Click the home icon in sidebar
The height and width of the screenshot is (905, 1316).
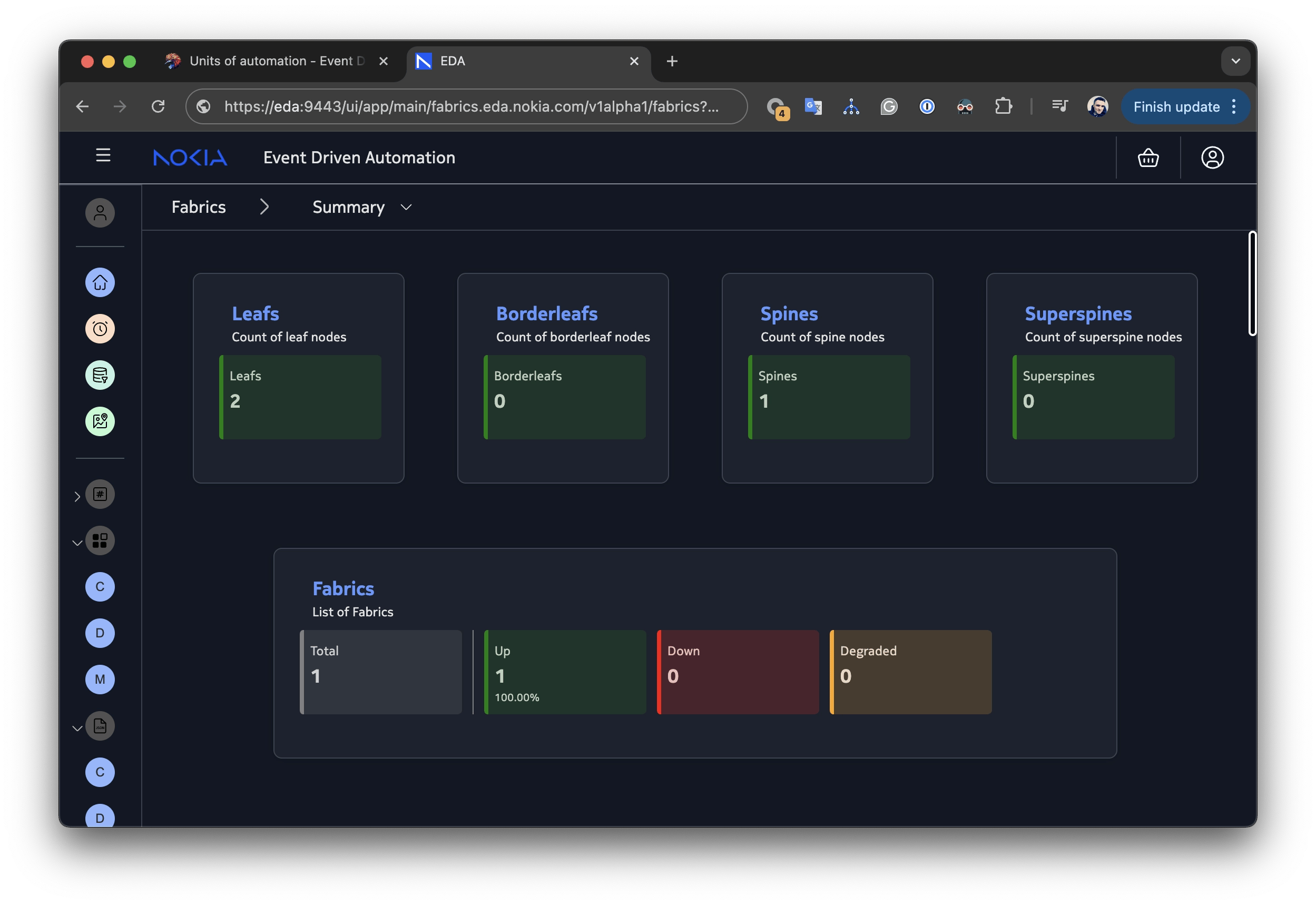click(100, 282)
